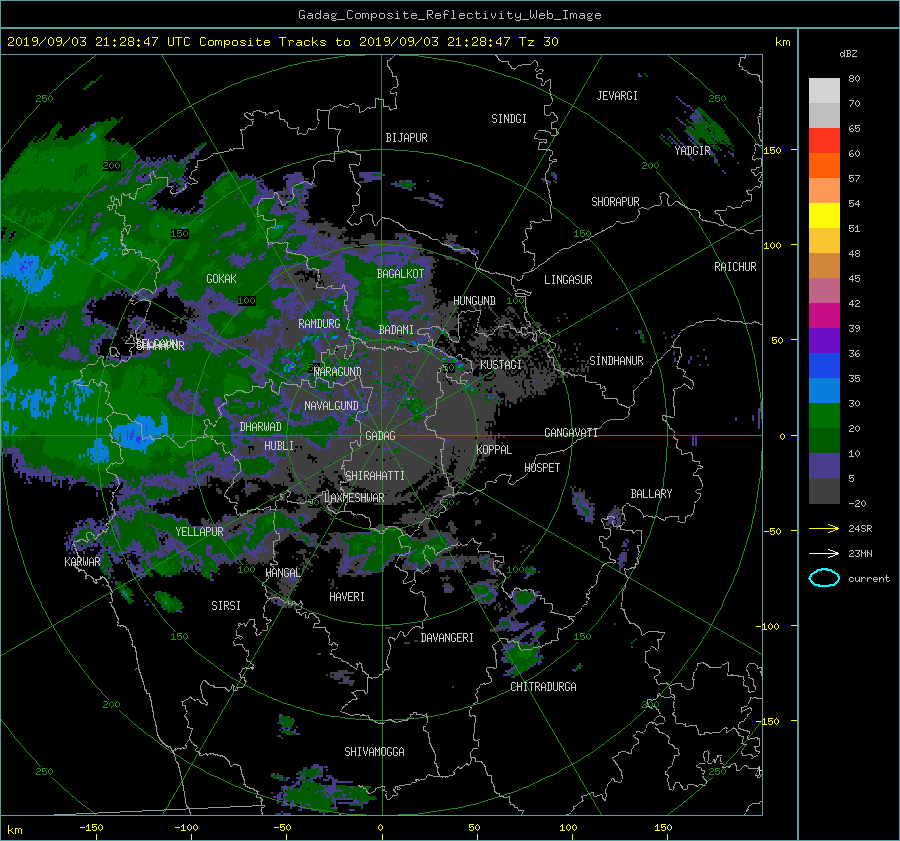Viewport: 900px width, 841px height.
Task: Click the NAVALGUND label
Action: point(331,406)
